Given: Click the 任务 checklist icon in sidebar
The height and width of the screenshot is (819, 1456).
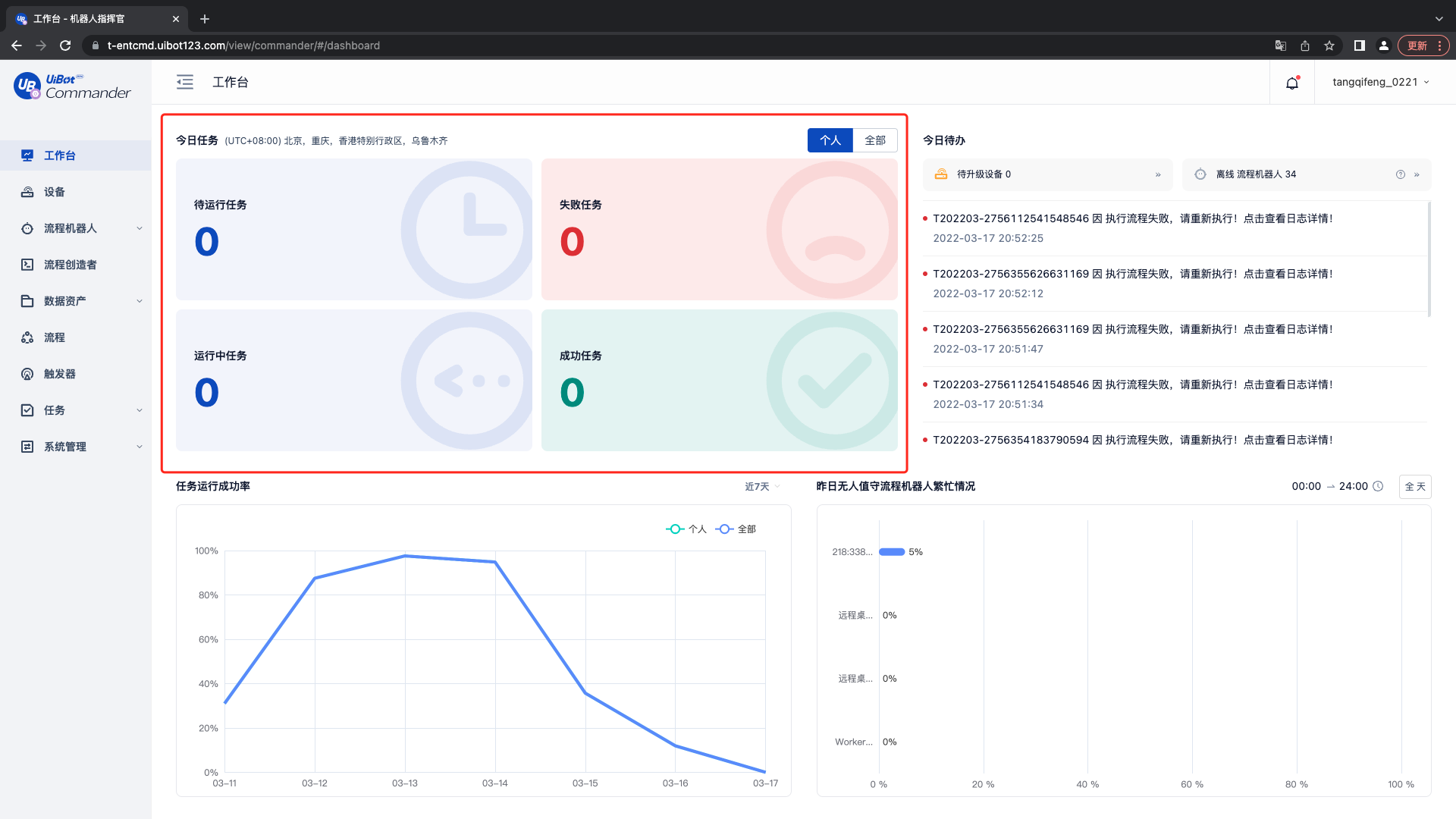Looking at the screenshot, I should point(27,410).
